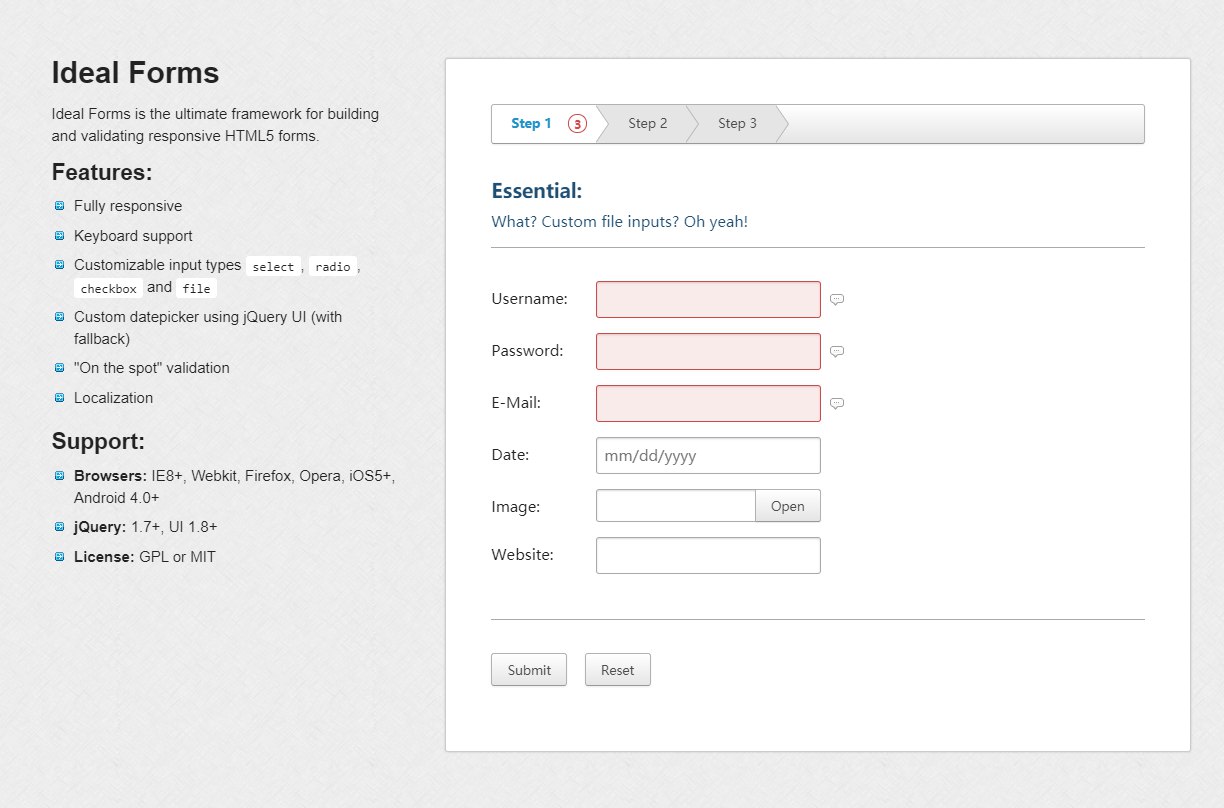Click the bullet icon before License
Screen dimensions: 1224x808
(60, 557)
